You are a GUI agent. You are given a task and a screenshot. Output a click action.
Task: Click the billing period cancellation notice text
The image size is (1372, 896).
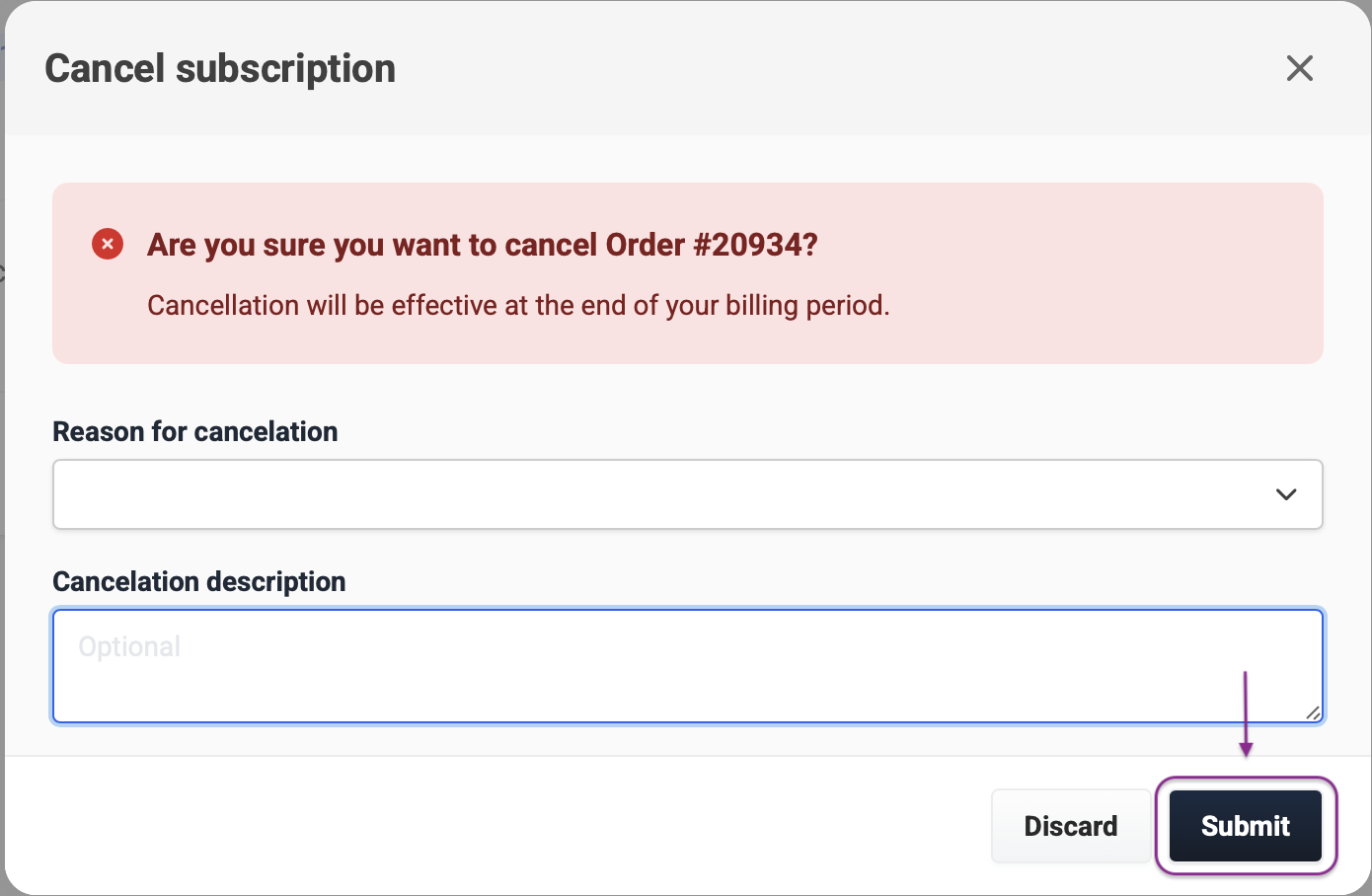click(x=518, y=306)
